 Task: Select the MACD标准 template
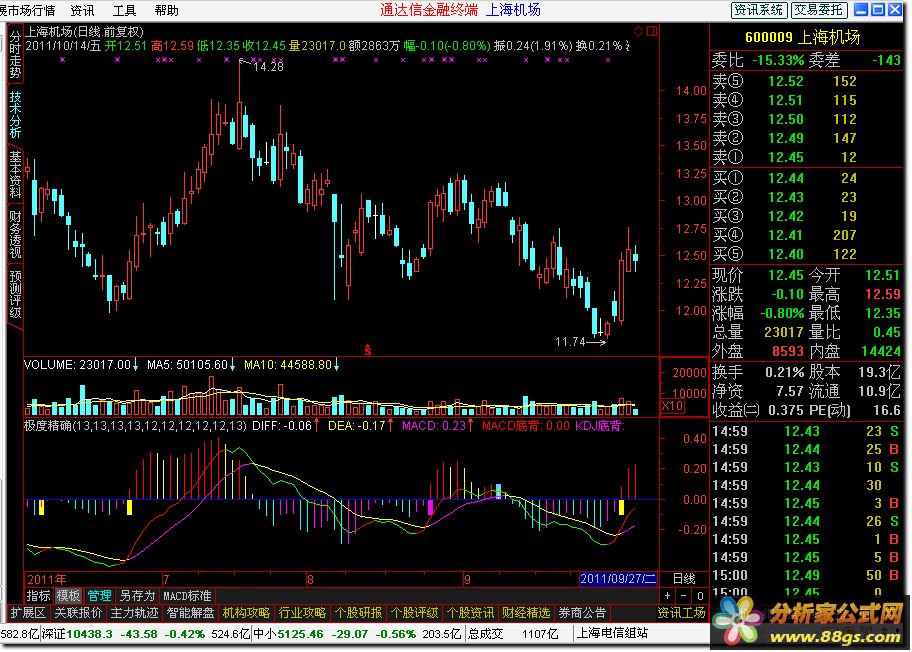click(187, 596)
